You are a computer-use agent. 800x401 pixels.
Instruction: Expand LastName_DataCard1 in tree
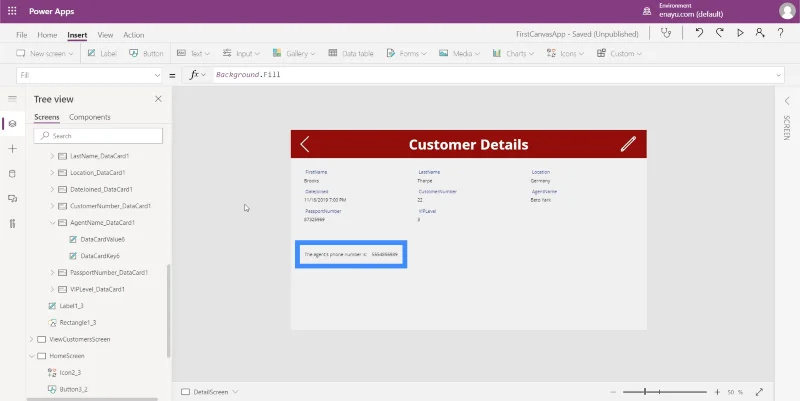[52, 156]
